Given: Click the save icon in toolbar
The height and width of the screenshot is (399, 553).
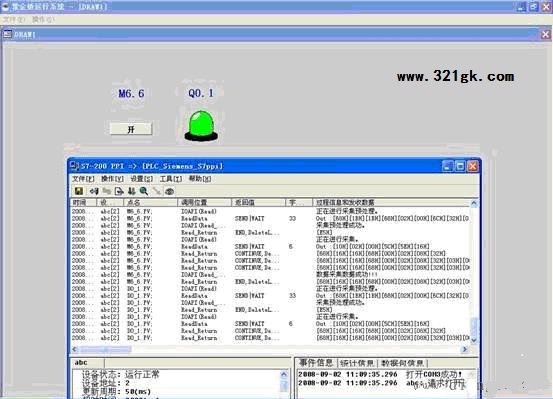Looking at the screenshot, I should 79,191.
